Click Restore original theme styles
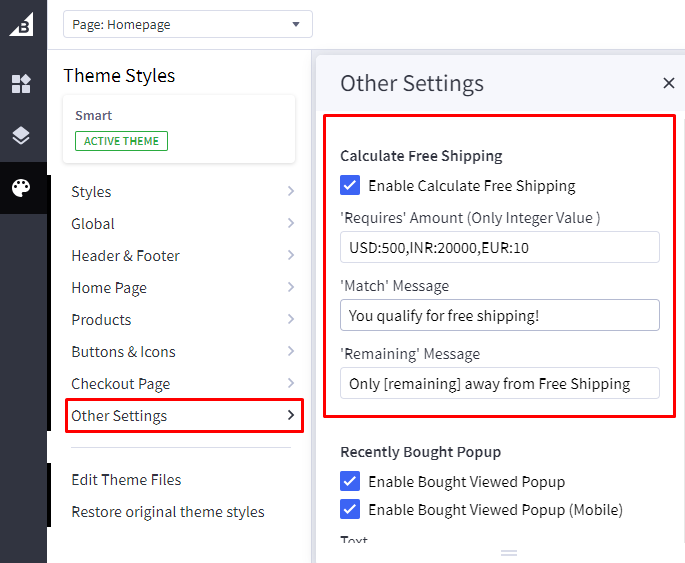 coord(168,512)
